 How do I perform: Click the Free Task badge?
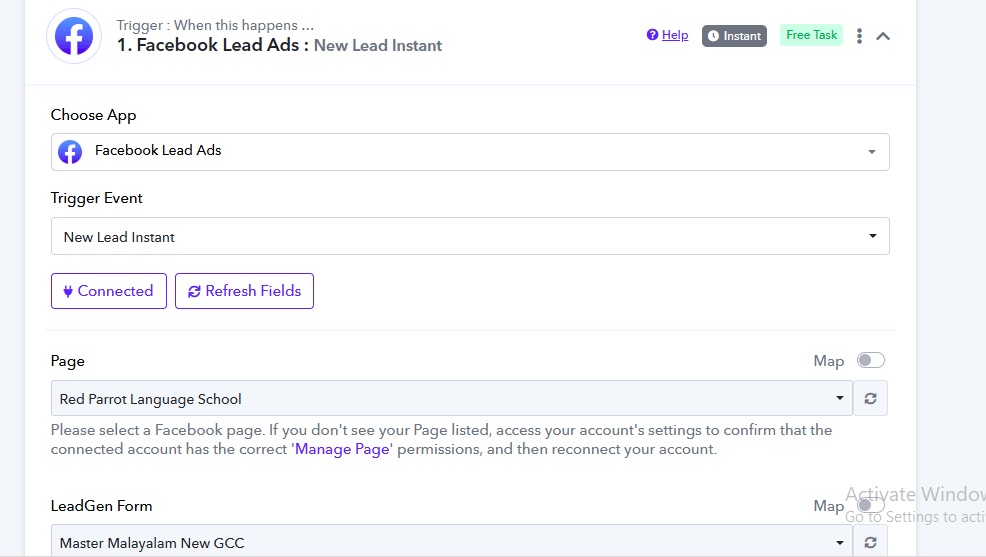click(x=811, y=35)
